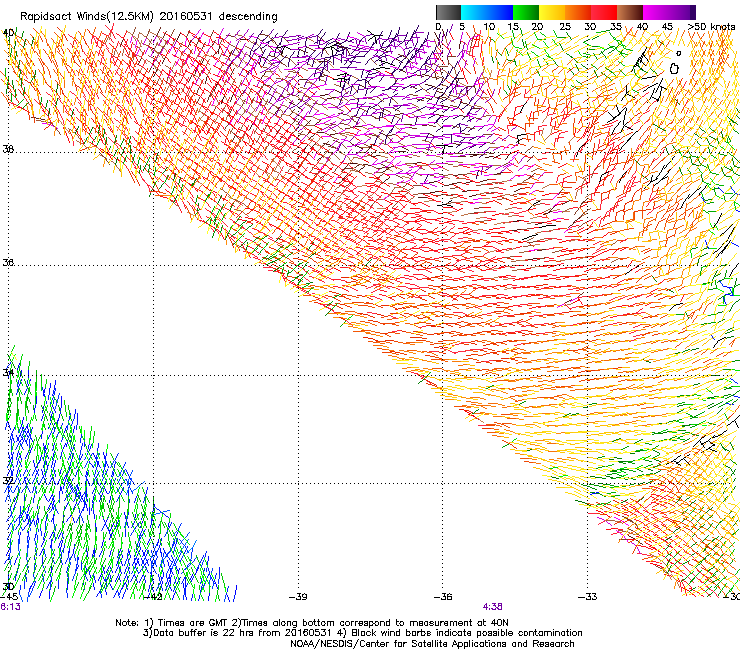The height and width of the screenshot is (650, 740).
Task: Click the '10' label under the color bar
Action: [489, 27]
